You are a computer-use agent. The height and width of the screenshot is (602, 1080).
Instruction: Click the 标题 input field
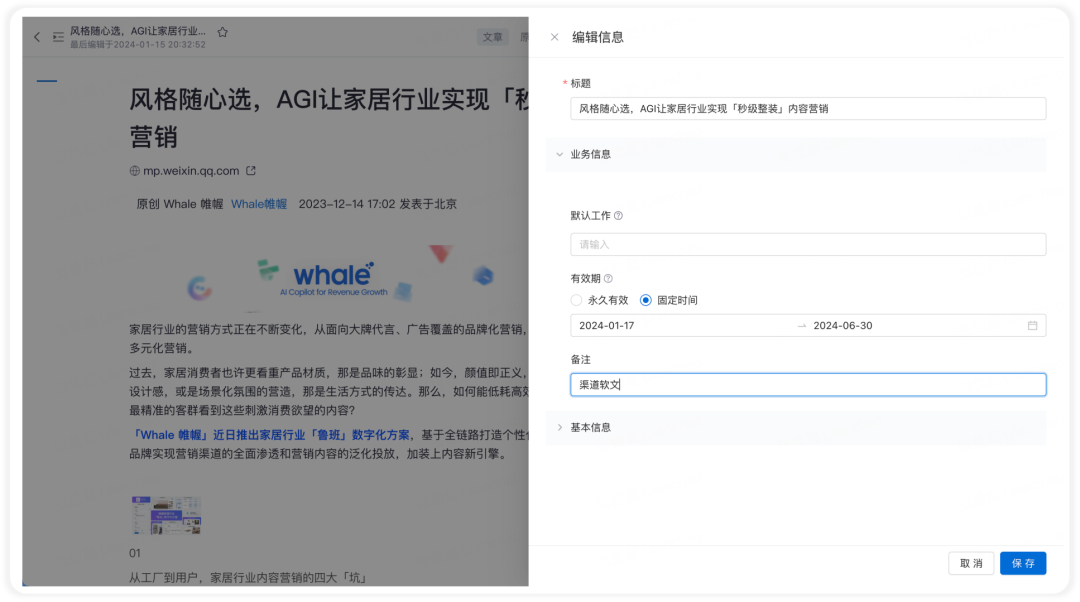[x=808, y=109]
